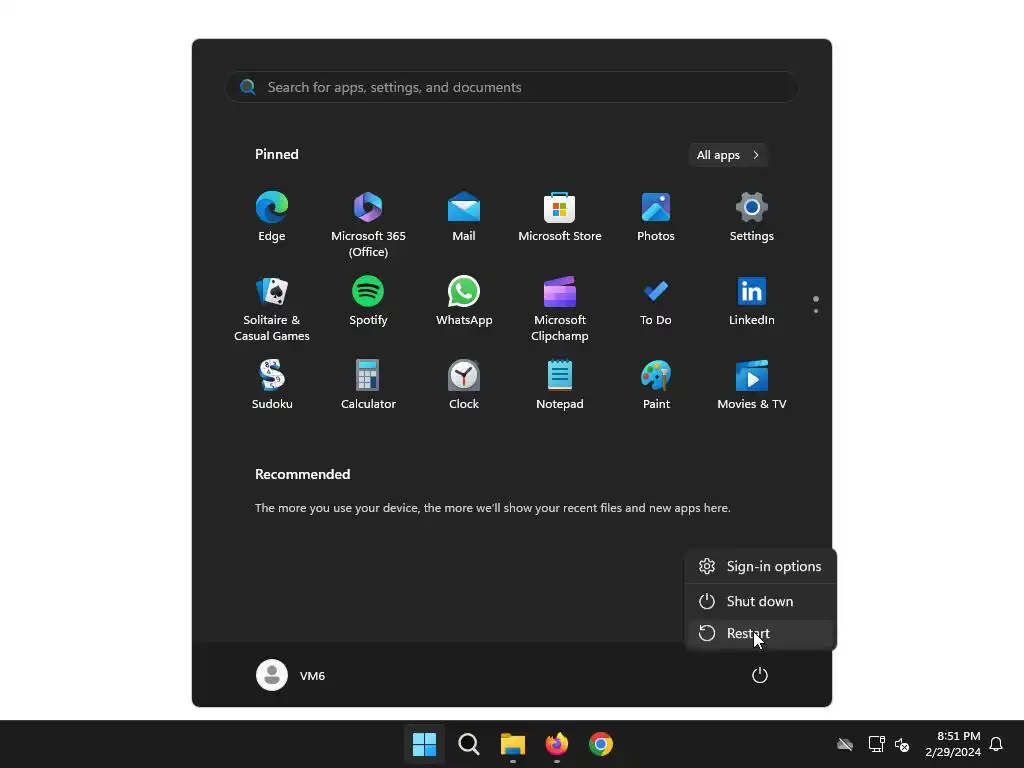Click the Windows Start button in taskbar
Screen dimensions: 1024x768
click(424, 744)
